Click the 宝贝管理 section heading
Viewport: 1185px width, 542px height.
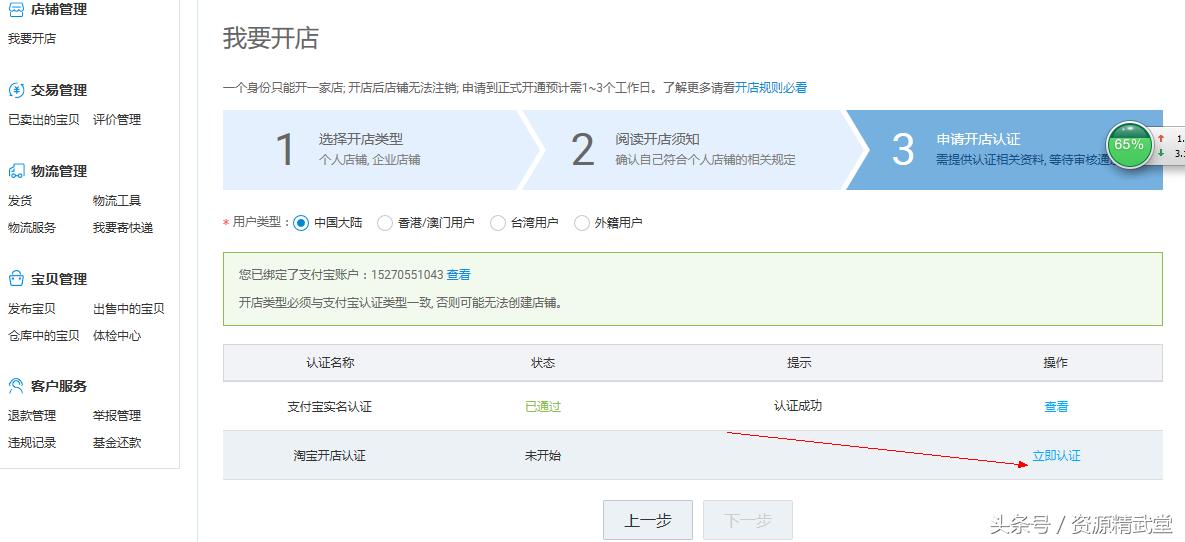(59, 279)
